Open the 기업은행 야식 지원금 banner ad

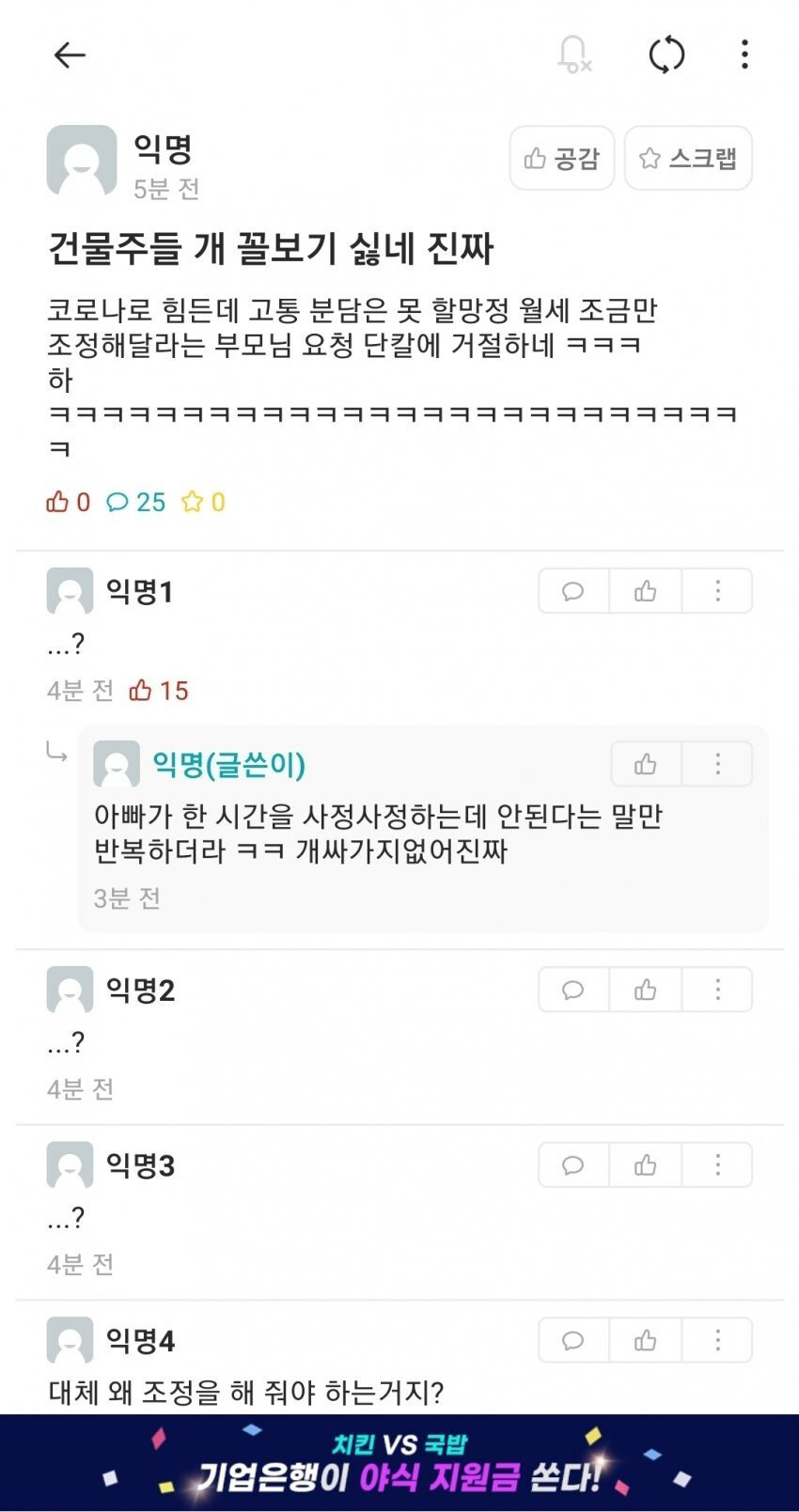click(x=399, y=1462)
